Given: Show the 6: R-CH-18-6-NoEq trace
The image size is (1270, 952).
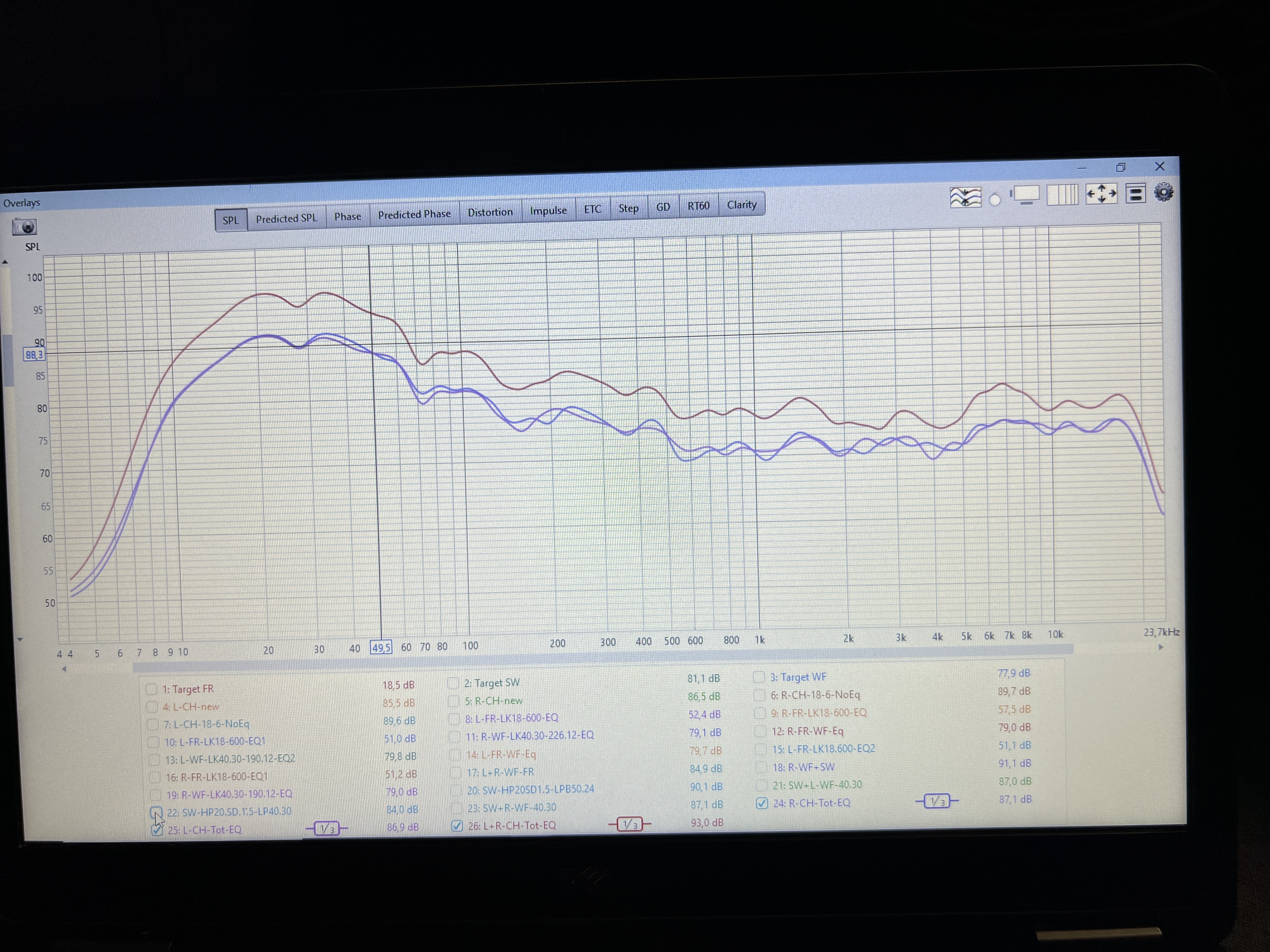Looking at the screenshot, I should (759, 695).
